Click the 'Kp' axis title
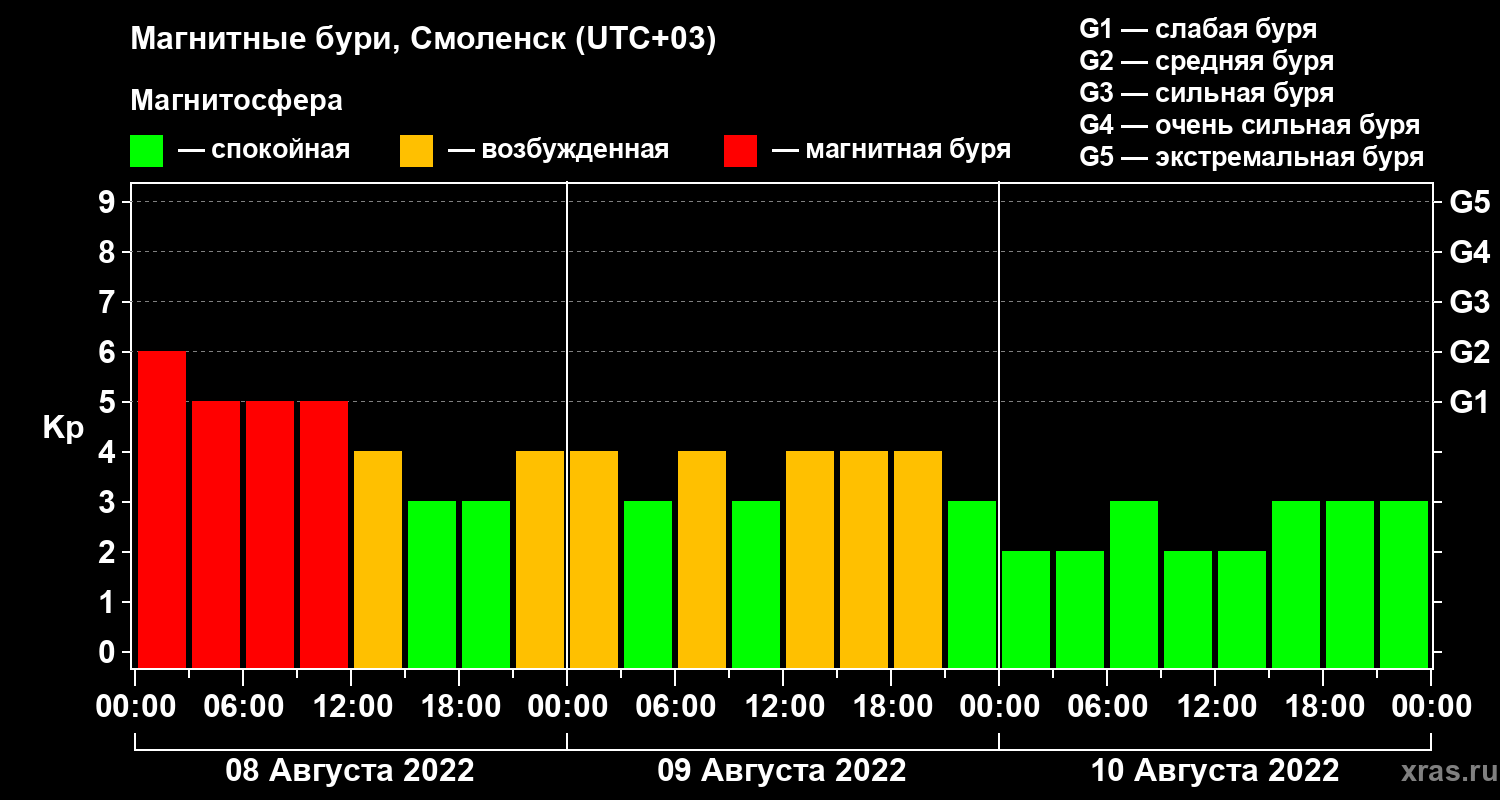Viewport: 1500px width, 800px height. pos(63,427)
